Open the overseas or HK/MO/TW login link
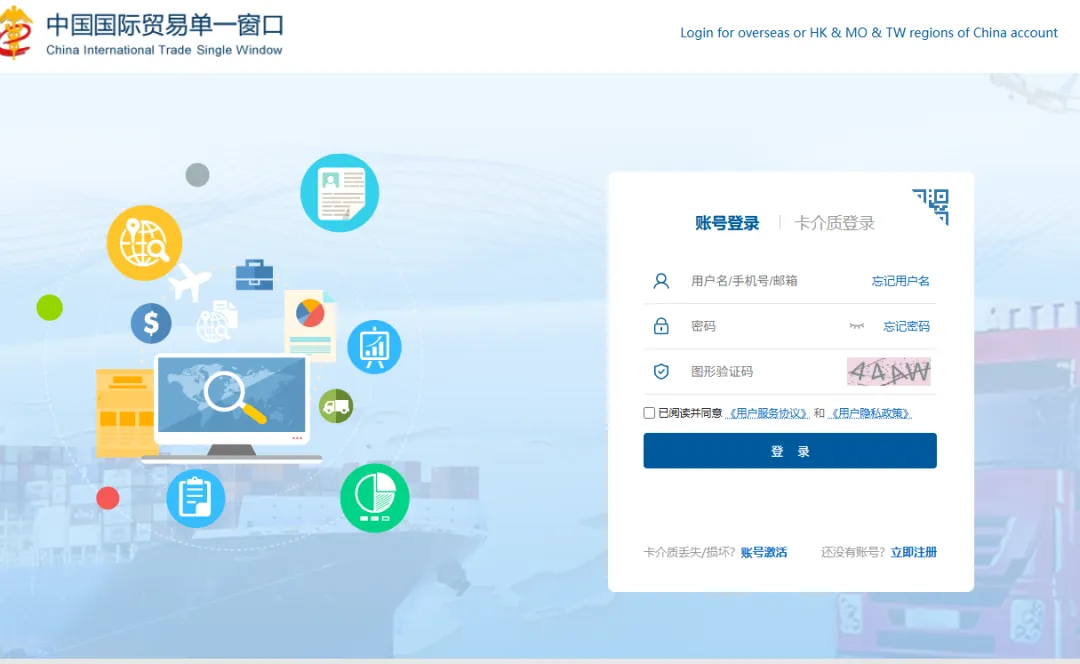Image resolution: width=1080 pixels, height=664 pixels. point(869,32)
